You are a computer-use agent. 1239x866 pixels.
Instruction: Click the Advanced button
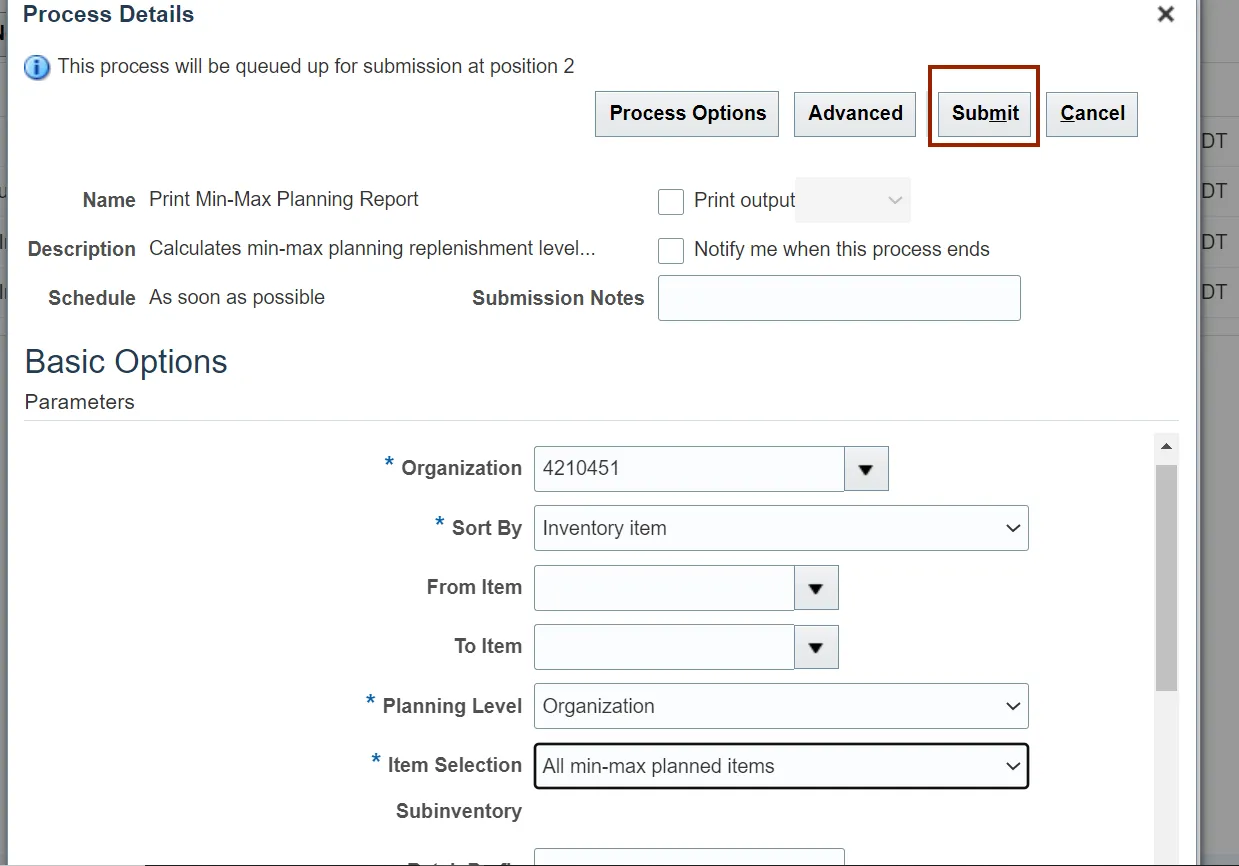855,114
